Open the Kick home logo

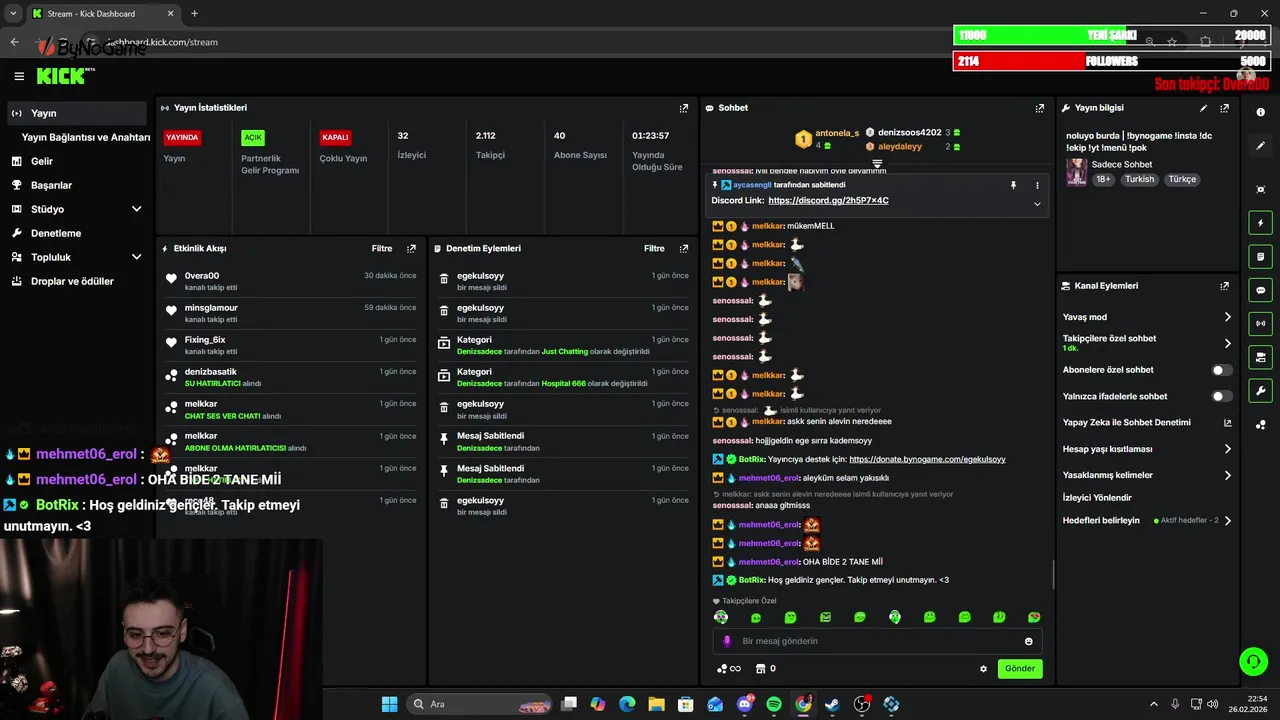click(62, 76)
